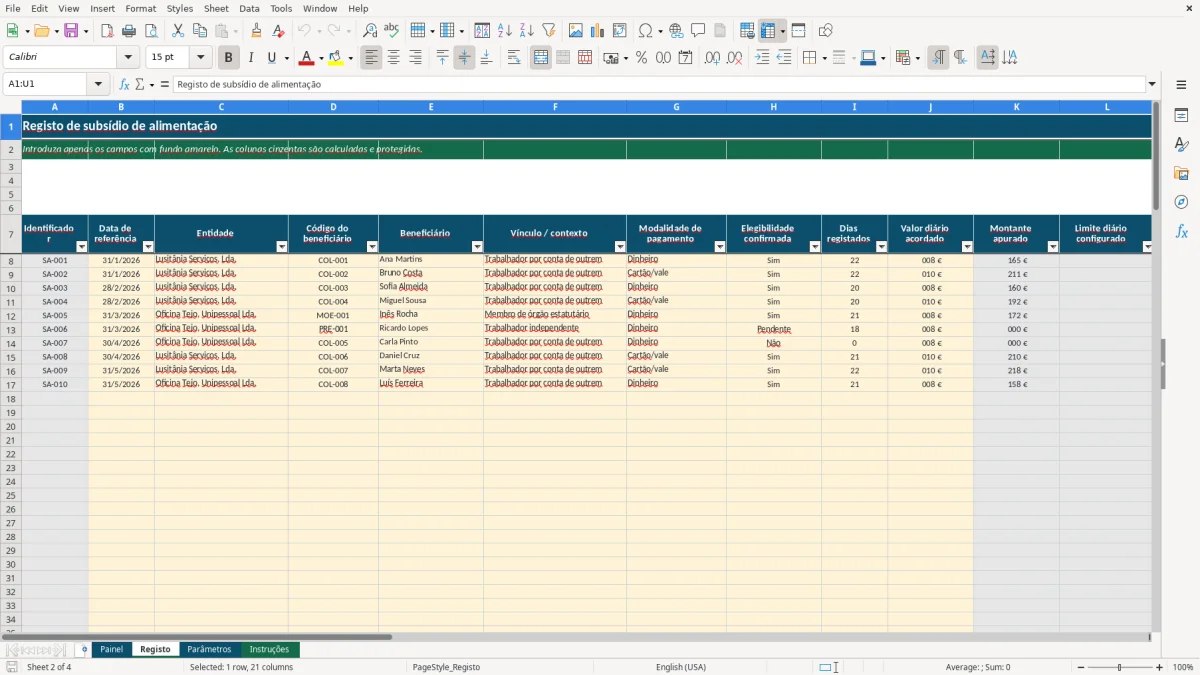Open filter dropdown for Beneficiário column
Image resolution: width=1200 pixels, height=675 pixels.
pos(477,246)
